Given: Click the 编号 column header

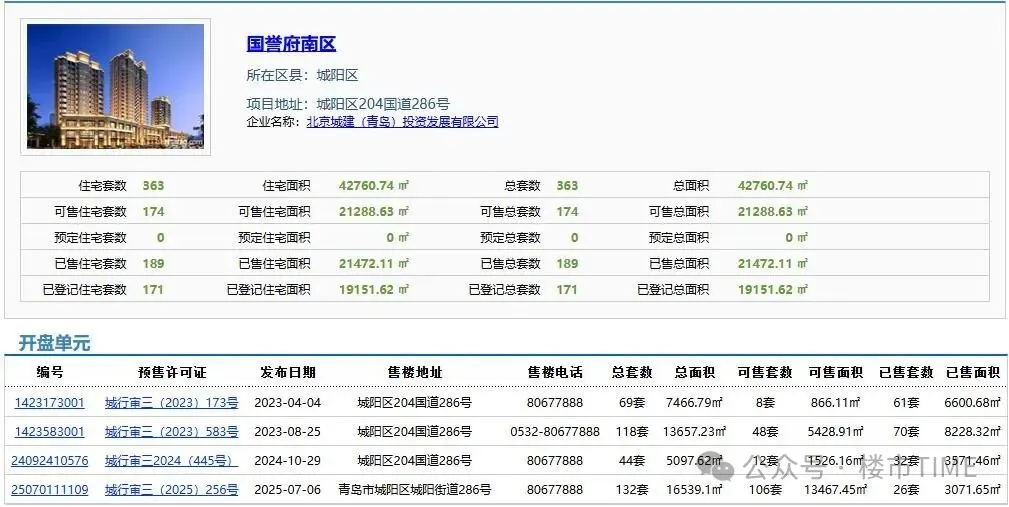Looking at the screenshot, I should click(x=50, y=372).
